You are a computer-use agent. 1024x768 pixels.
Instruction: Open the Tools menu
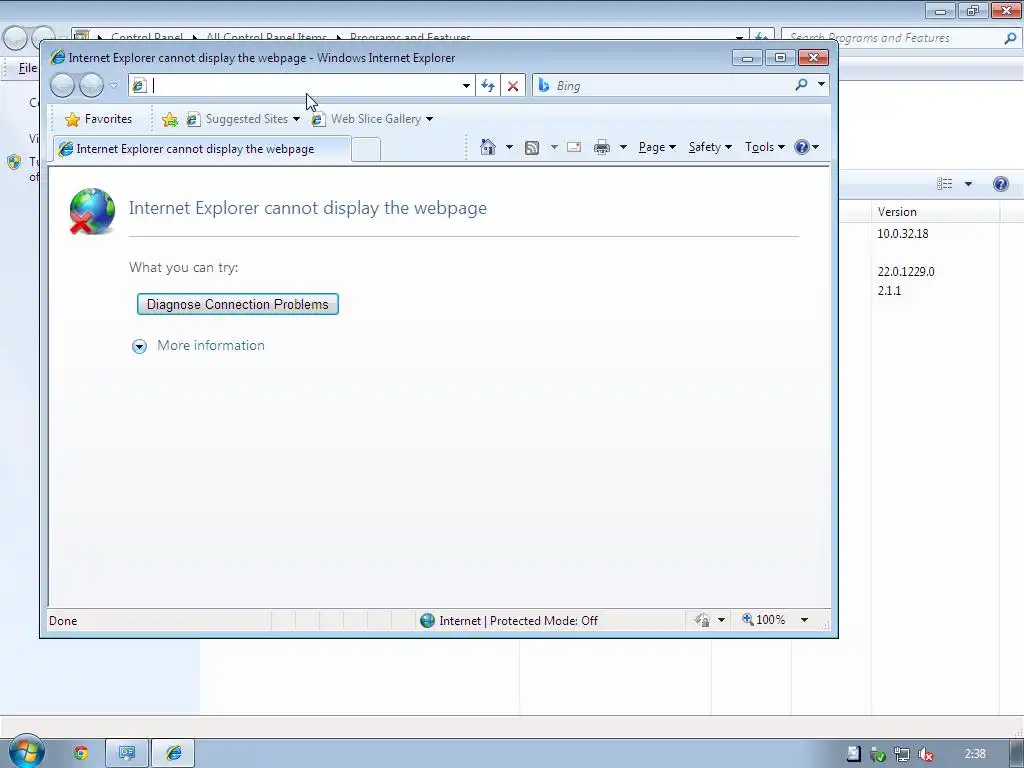[765, 147]
